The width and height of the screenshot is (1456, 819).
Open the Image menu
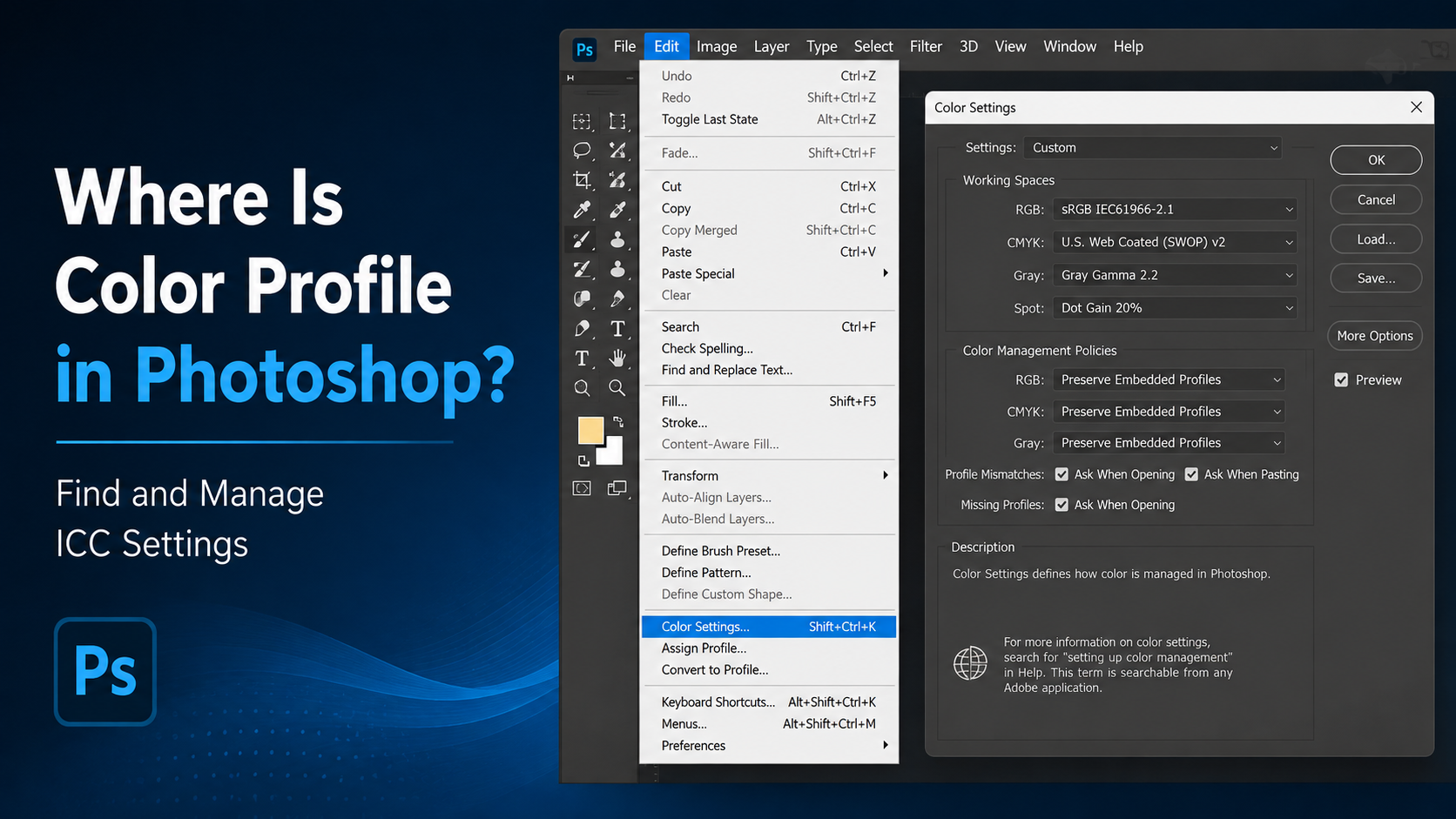click(717, 46)
